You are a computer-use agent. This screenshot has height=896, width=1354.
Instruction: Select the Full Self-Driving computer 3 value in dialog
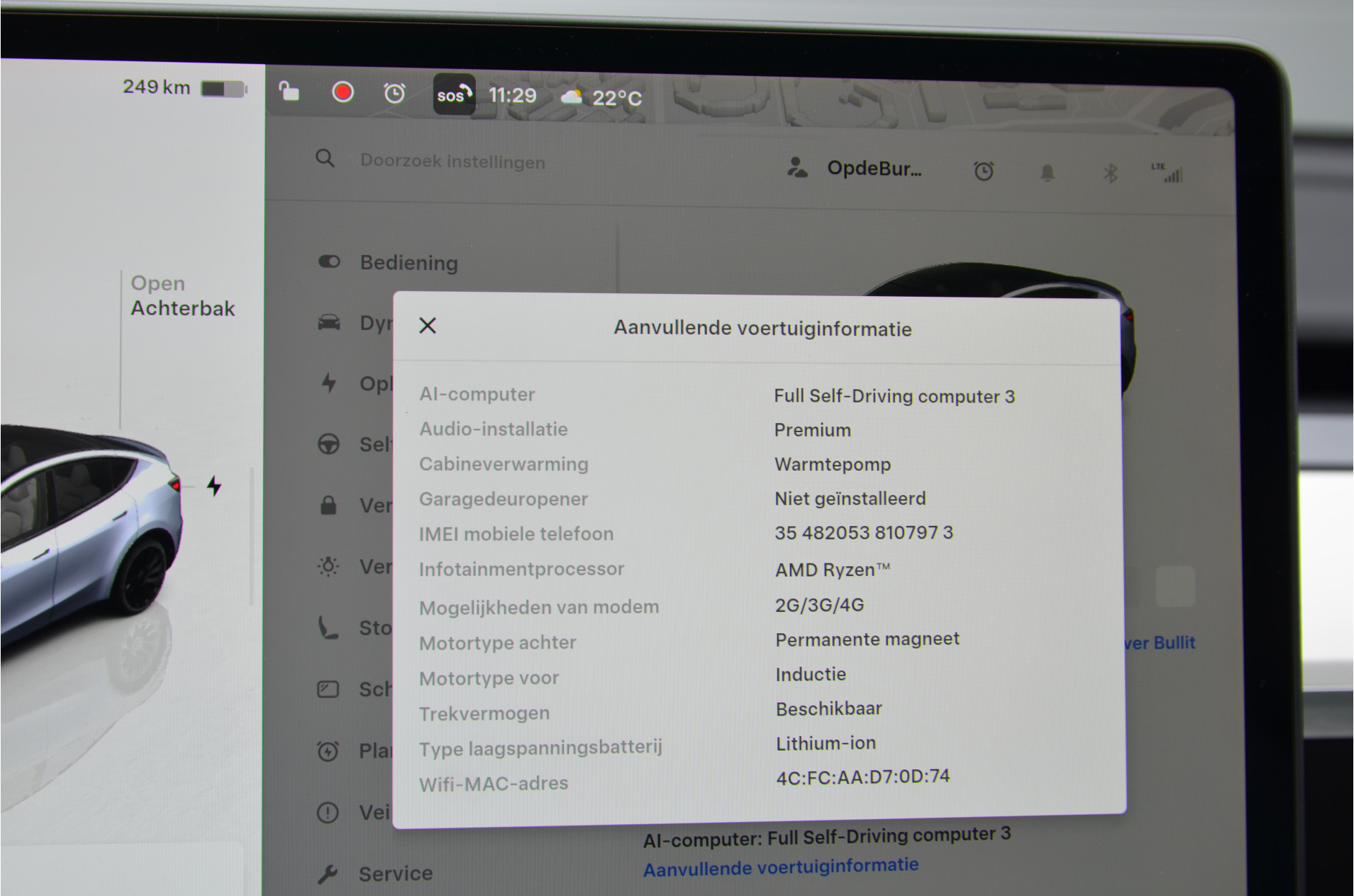tap(894, 396)
